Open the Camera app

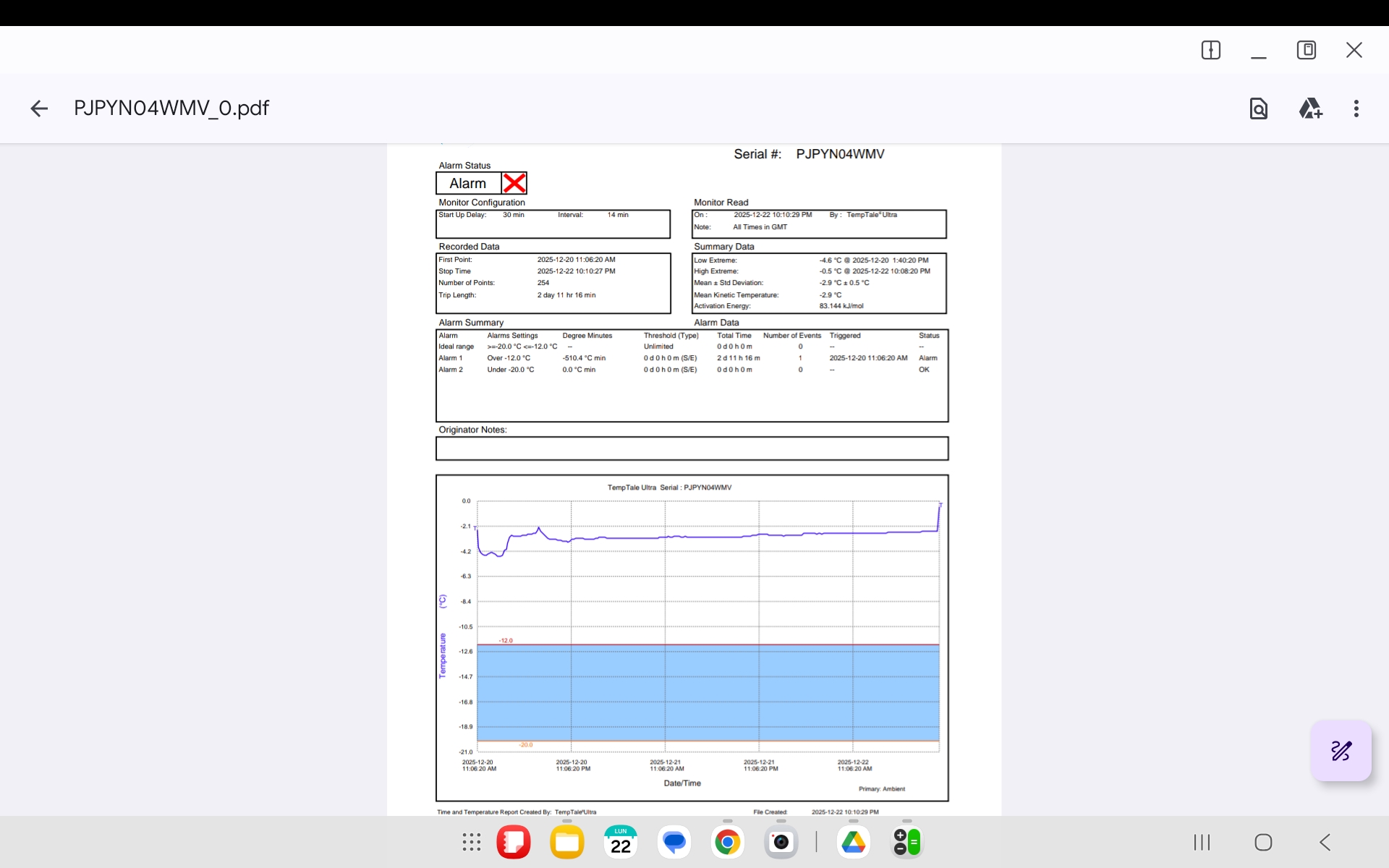(x=781, y=842)
